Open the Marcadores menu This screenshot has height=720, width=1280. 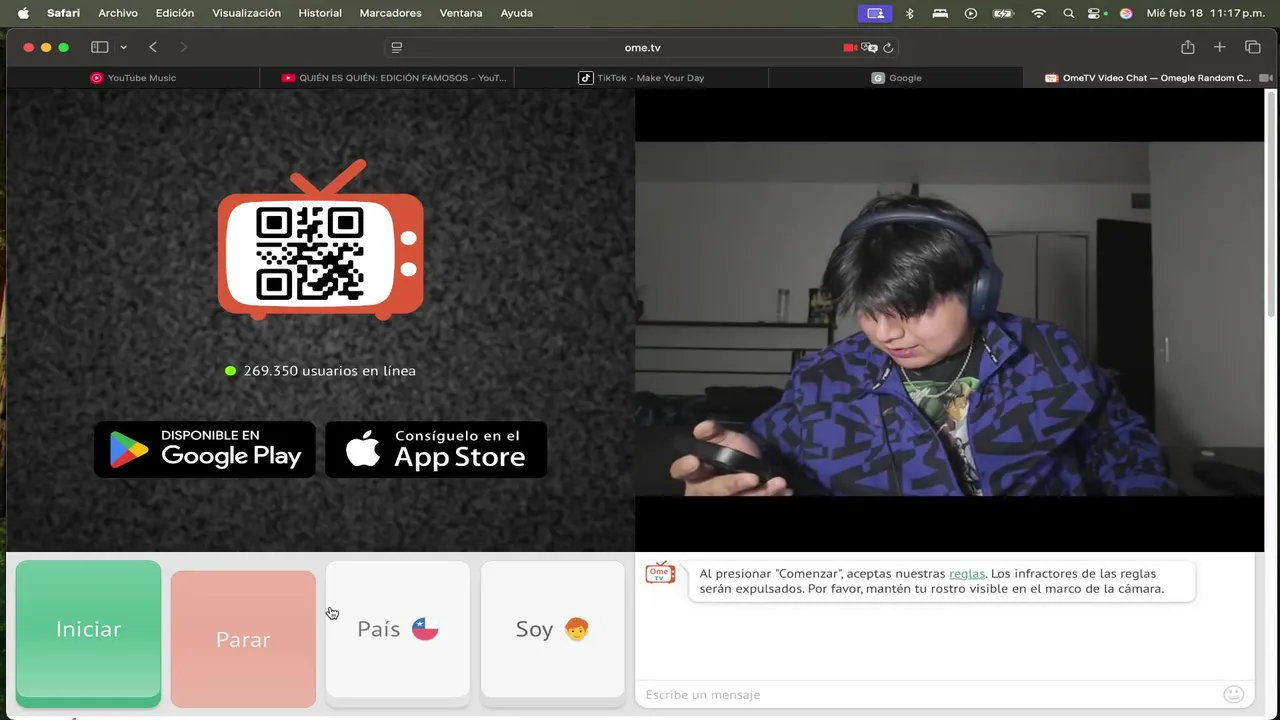pyautogui.click(x=390, y=13)
